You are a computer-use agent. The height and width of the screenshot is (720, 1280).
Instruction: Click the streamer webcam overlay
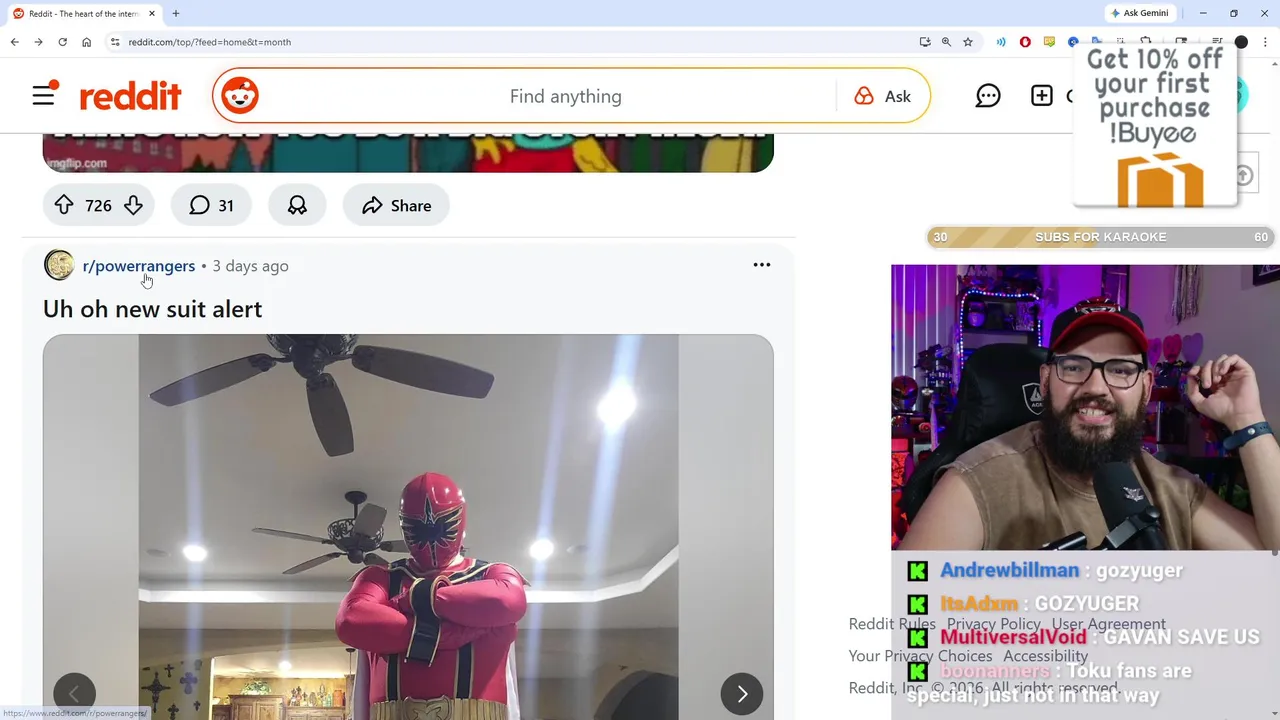1085,407
